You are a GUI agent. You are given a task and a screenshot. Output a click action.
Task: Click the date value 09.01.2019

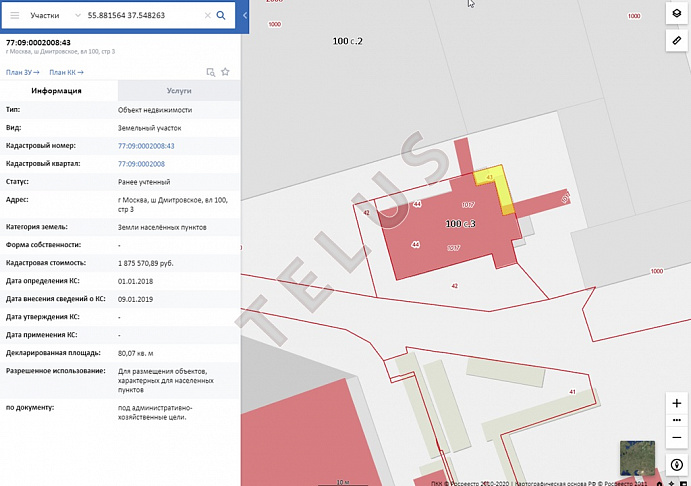(135, 299)
